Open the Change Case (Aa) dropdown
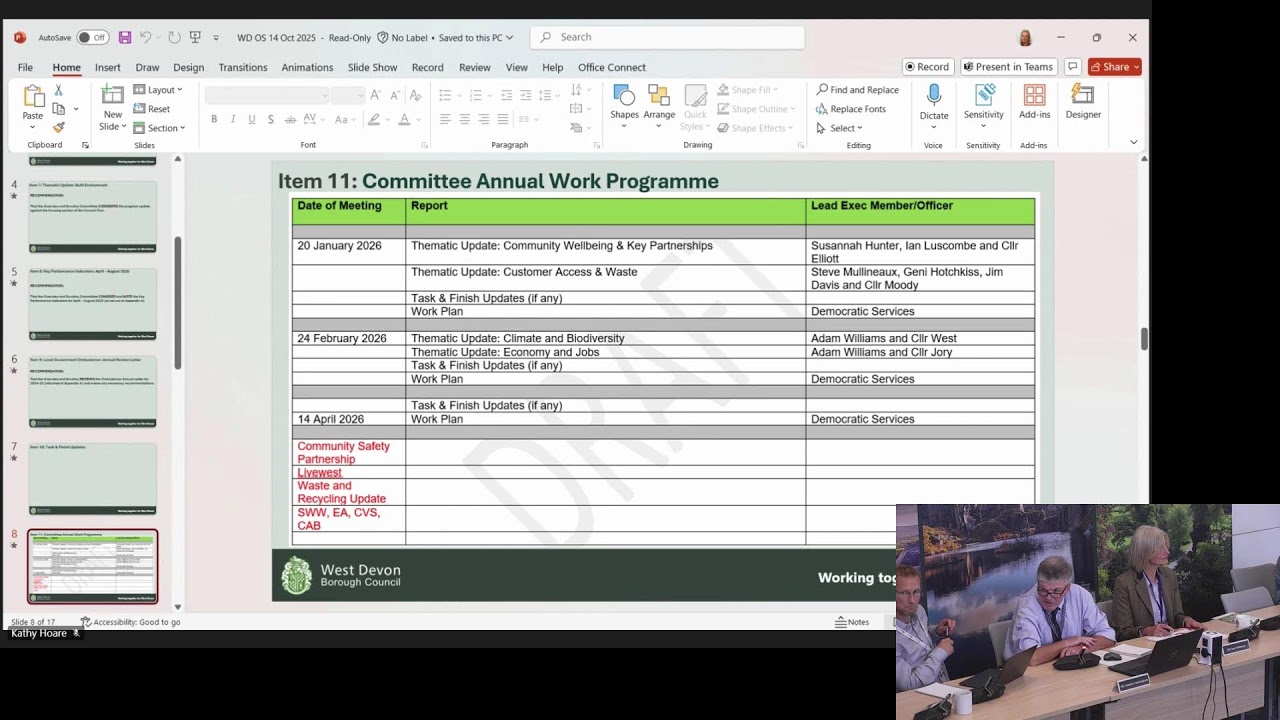This screenshot has width=1280, height=720. (346, 119)
